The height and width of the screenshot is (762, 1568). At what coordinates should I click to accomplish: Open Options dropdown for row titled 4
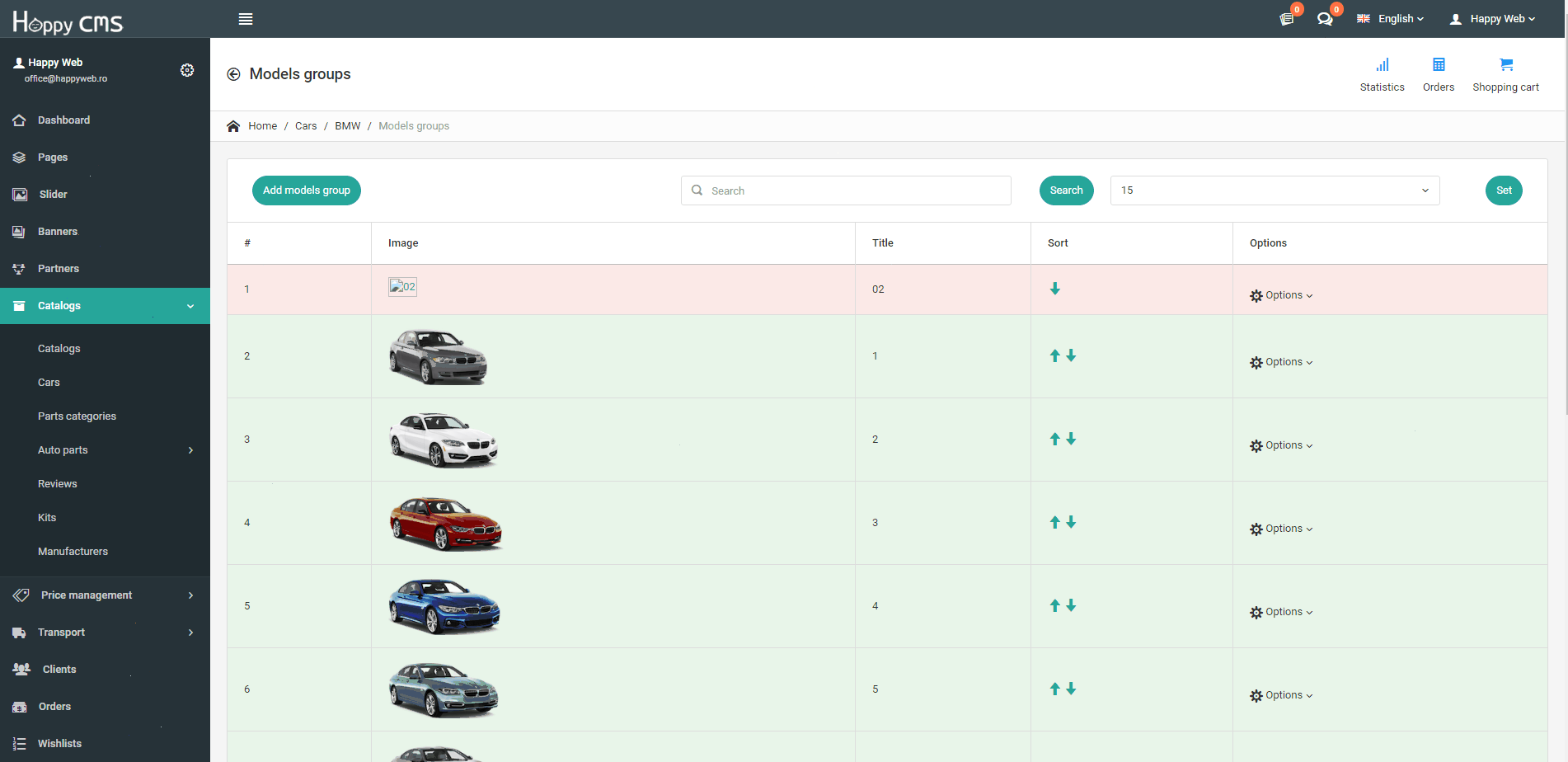click(x=1281, y=612)
